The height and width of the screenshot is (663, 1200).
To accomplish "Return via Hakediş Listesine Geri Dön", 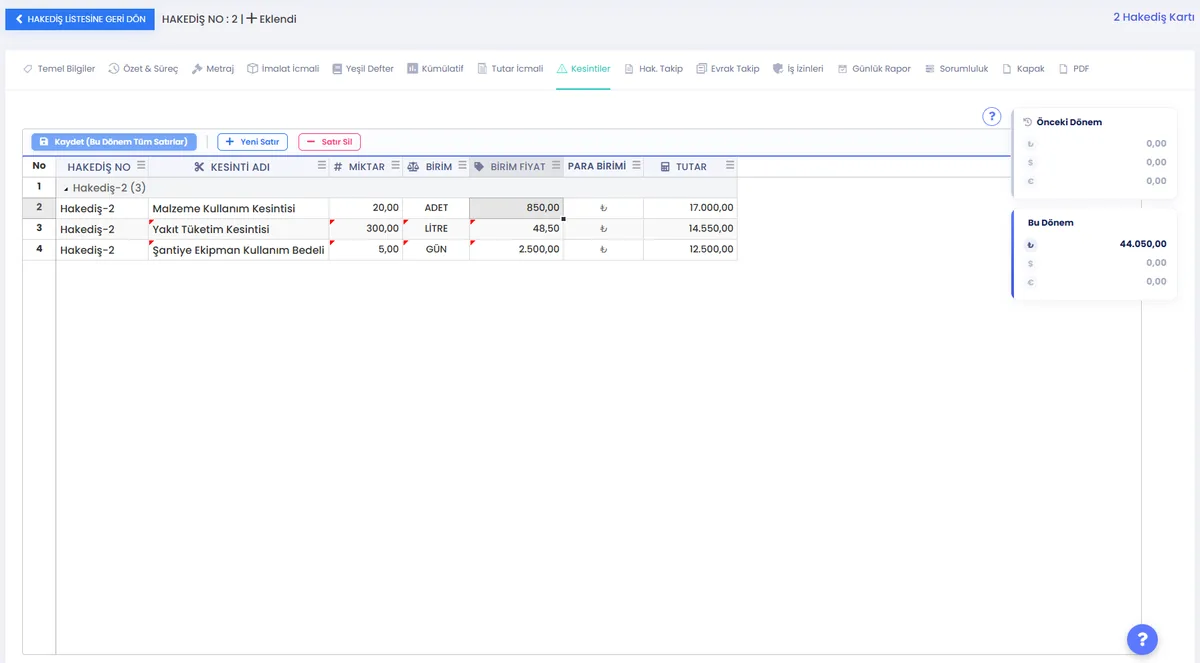I will (x=80, y=19).
